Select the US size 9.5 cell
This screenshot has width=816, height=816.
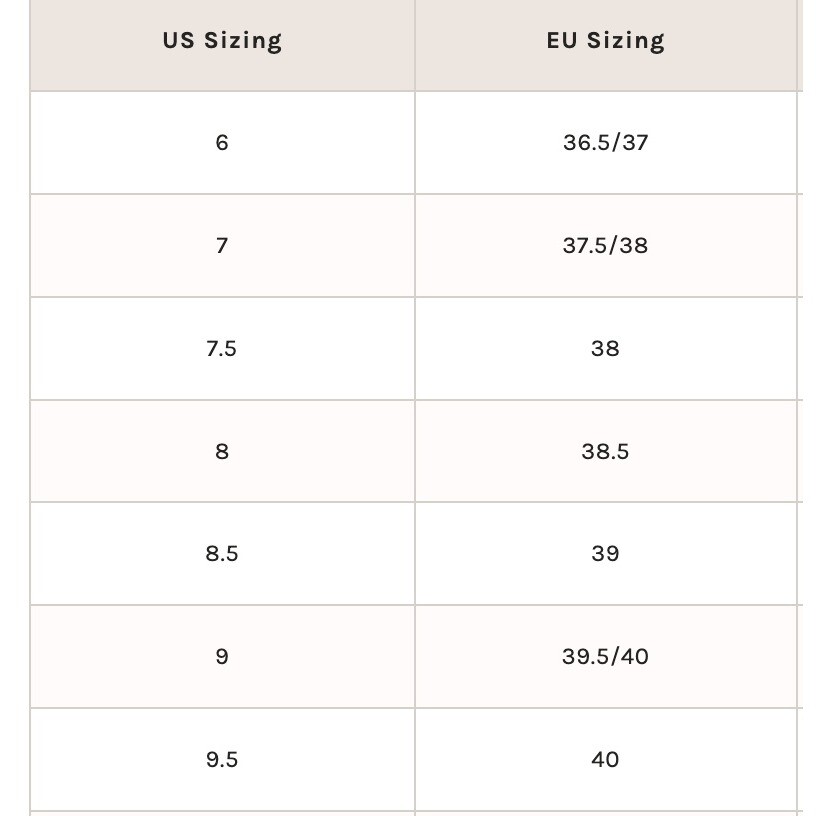[x=222, y=760]
